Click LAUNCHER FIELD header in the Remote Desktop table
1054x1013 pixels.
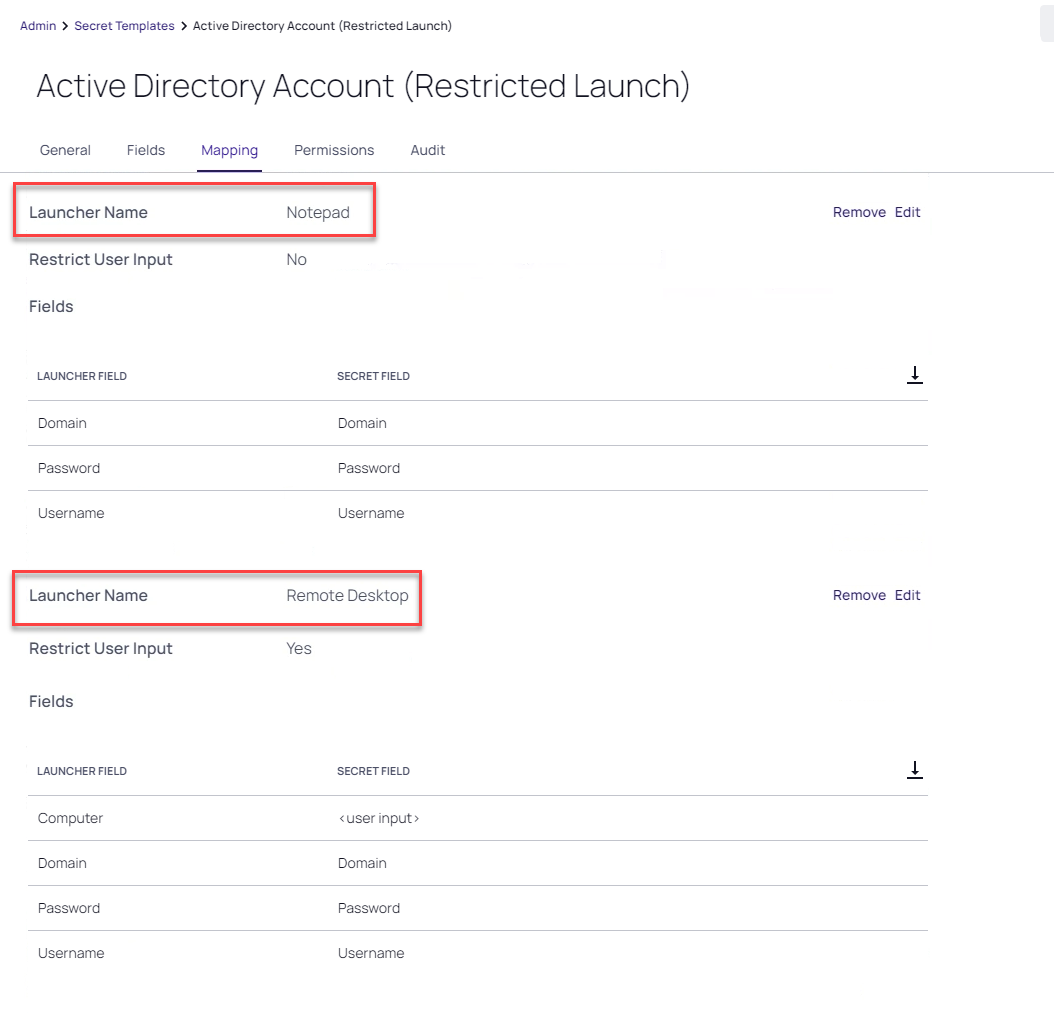tap(82, 772)
